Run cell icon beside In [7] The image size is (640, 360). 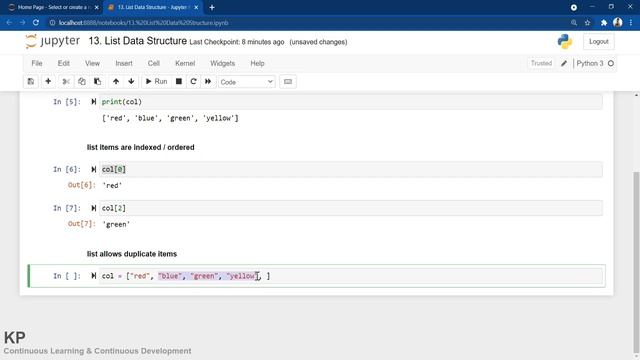point(93,208)
